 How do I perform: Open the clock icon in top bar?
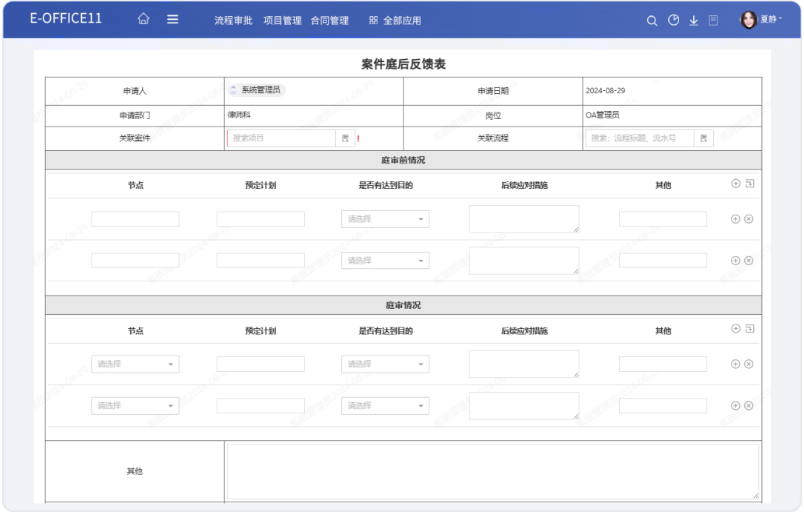673,20
